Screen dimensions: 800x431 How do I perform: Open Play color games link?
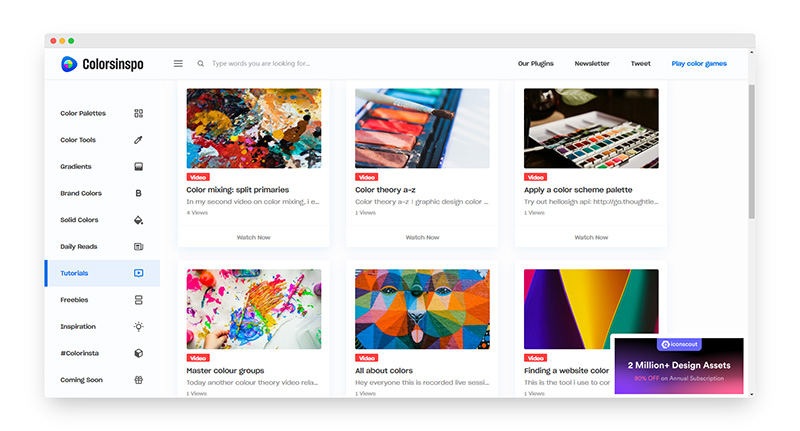click(699, 64)
